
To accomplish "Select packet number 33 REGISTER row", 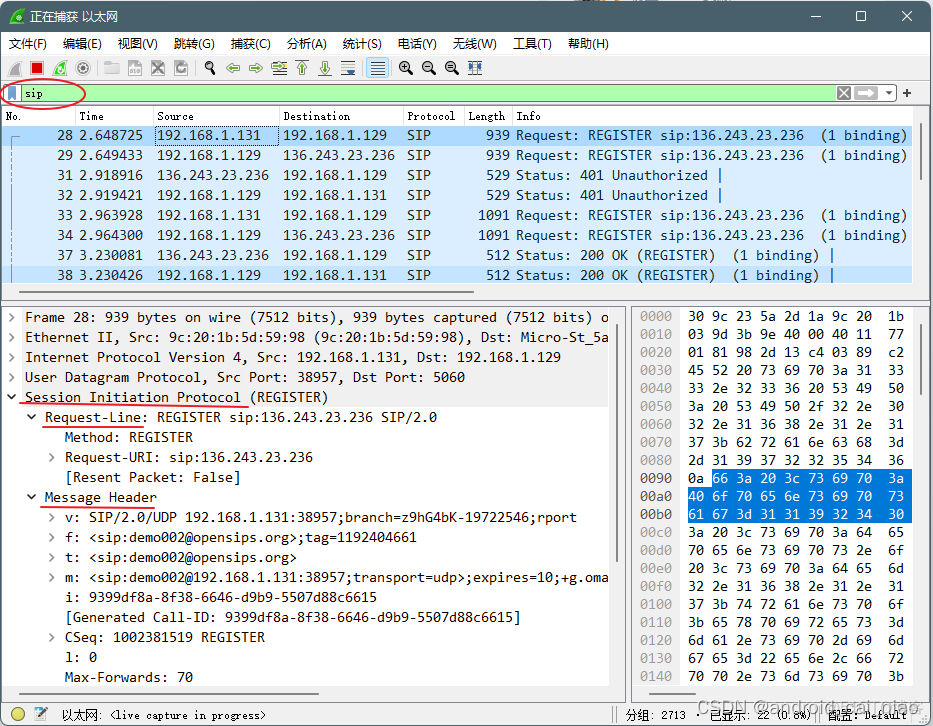I will tap(456, 215).
